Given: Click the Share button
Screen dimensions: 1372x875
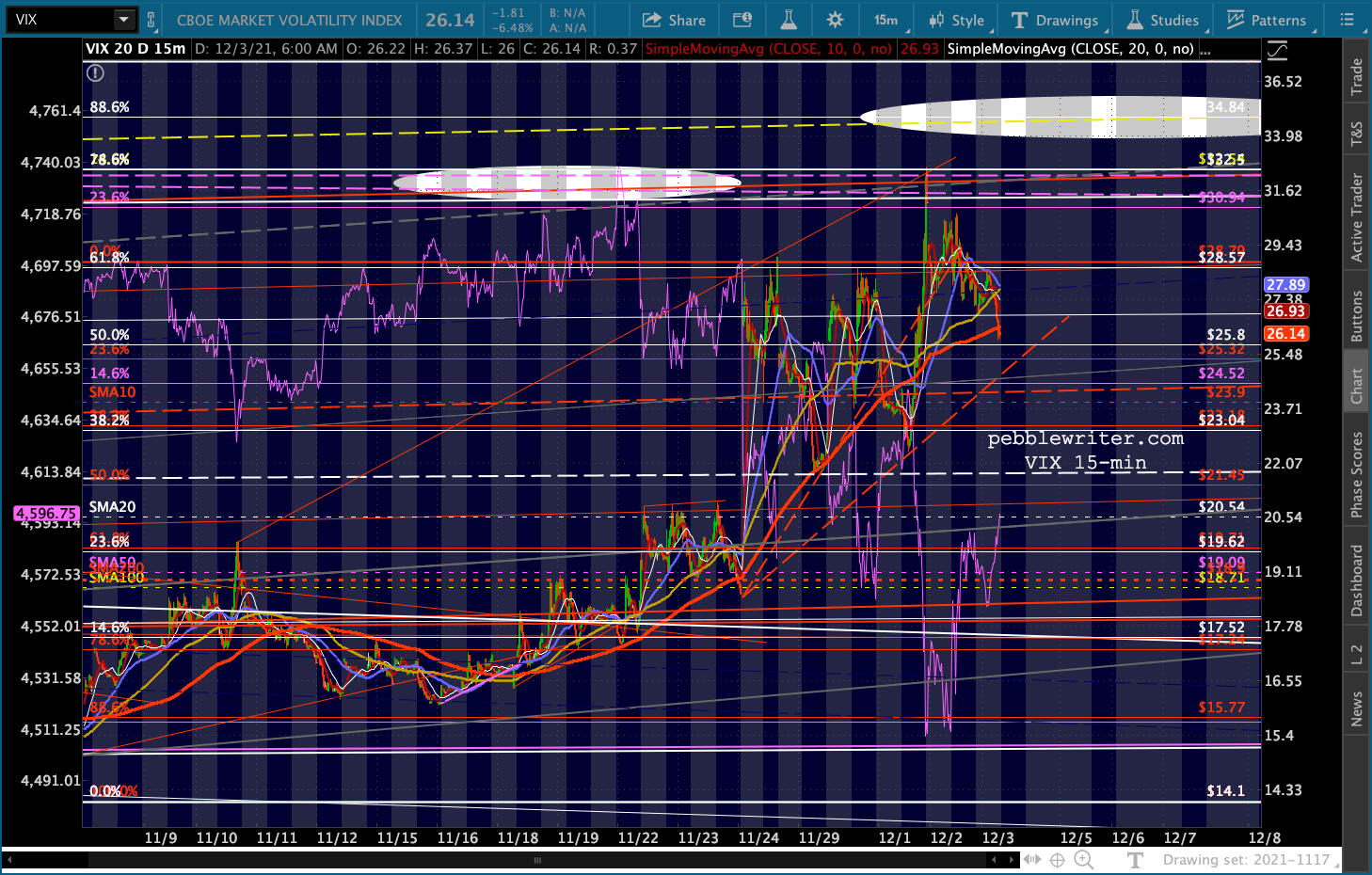Looking at the screenshot, I should [x=674, y=20].
